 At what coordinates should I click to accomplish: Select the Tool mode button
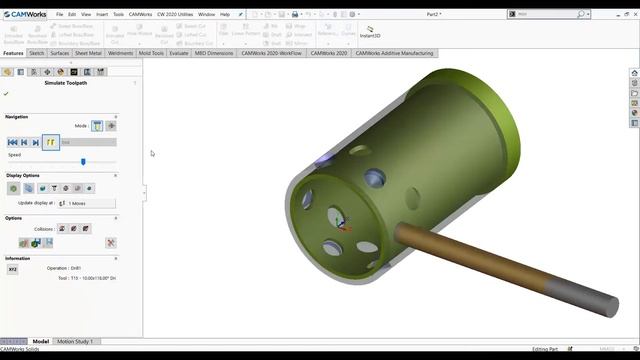(x=97, y=126)
